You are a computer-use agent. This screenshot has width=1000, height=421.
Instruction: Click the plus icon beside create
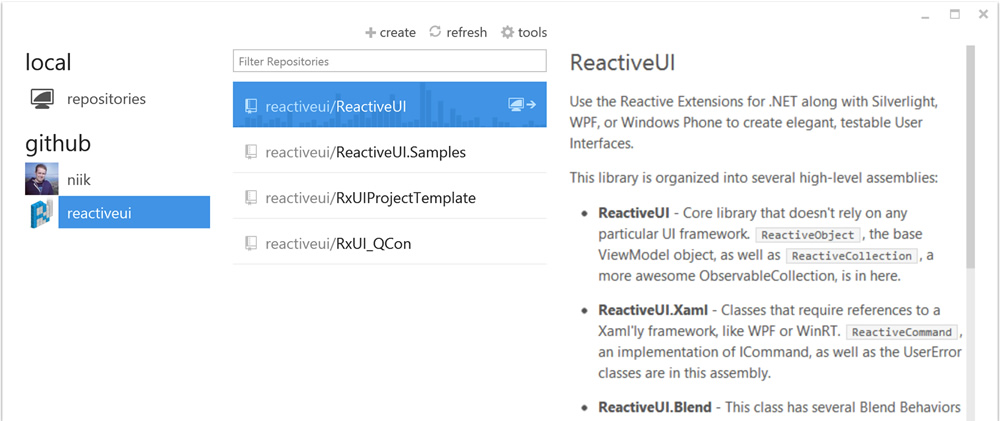pos(370,33)
